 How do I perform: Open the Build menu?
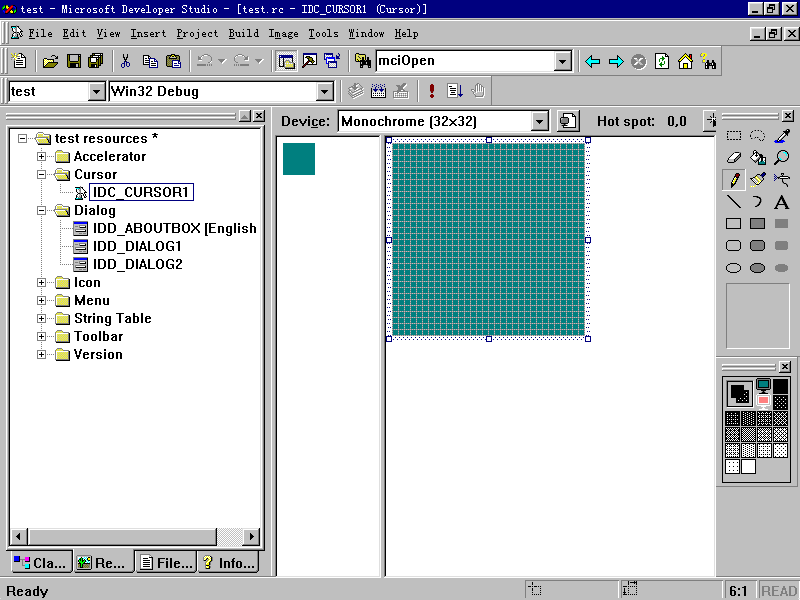pos(243,34)
